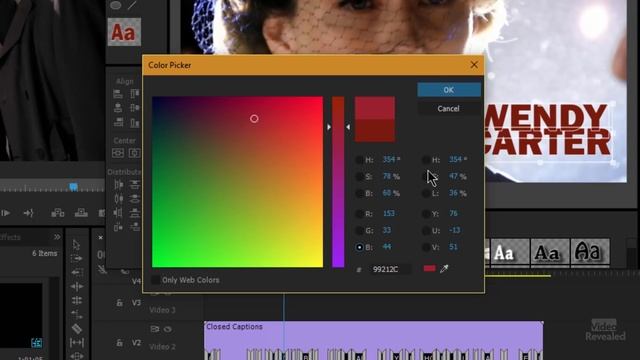Toggle lock on track V2
This screenshot has width=640, height=360.
[120, 343]
